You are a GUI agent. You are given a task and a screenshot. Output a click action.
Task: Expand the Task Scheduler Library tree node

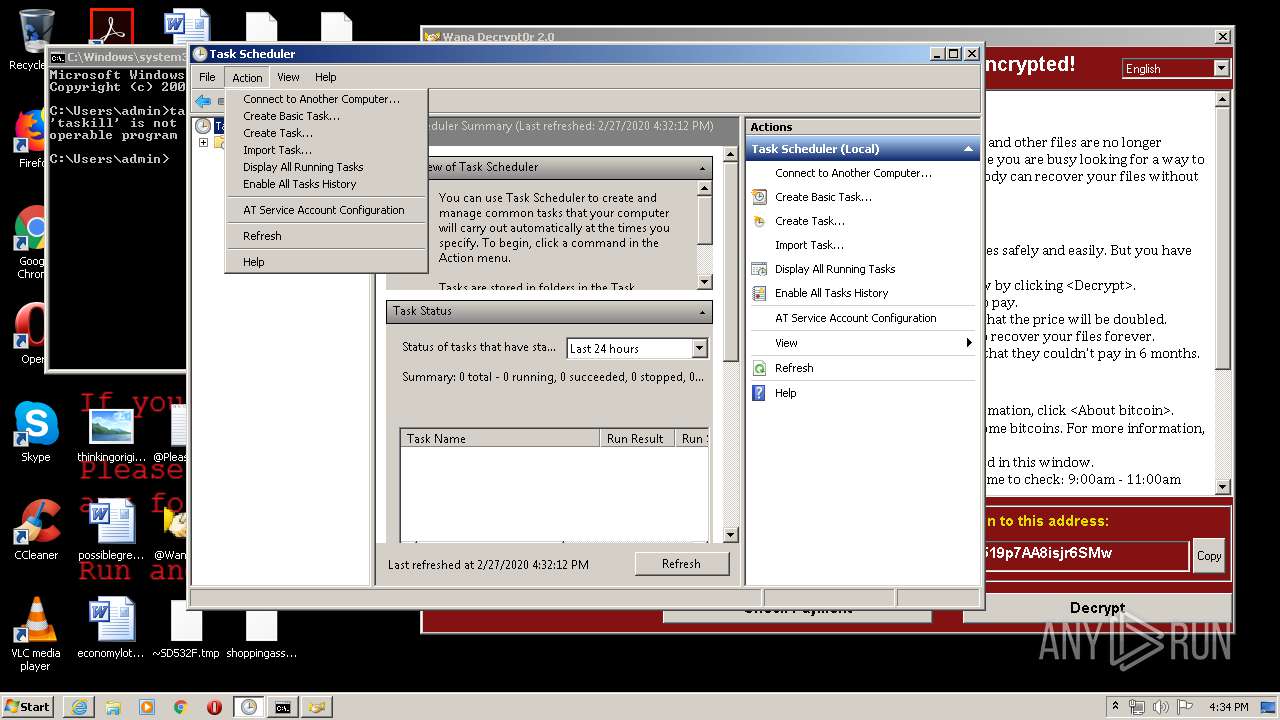(x=204, y=143)
